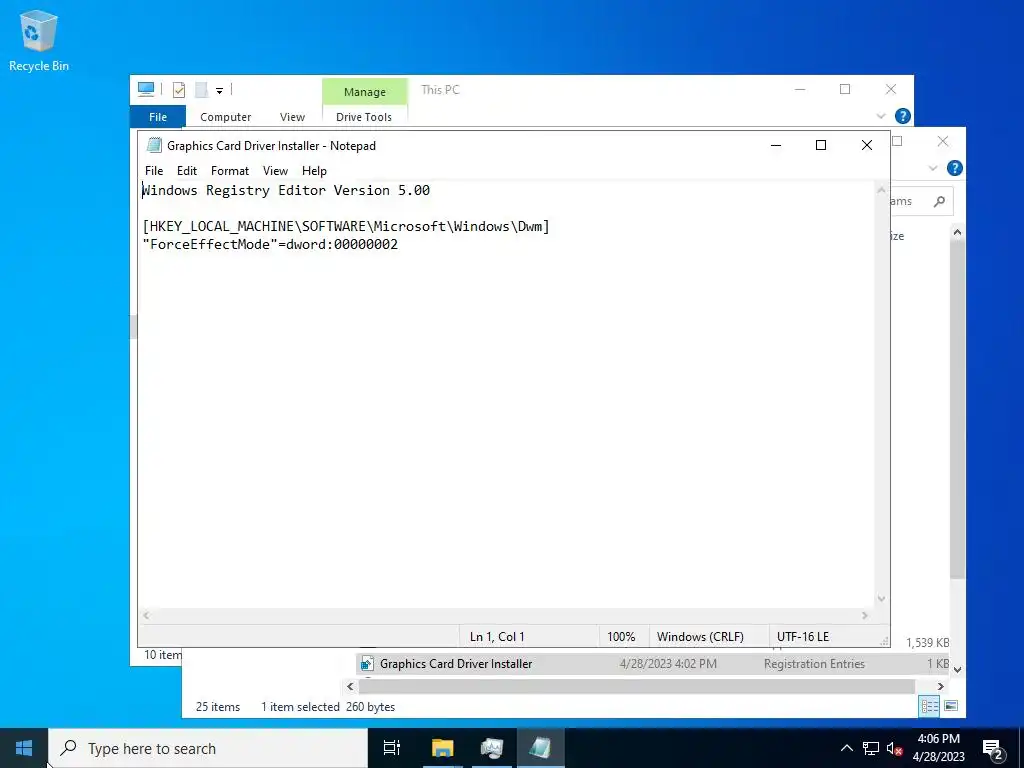Open the Server Manager taskbar icon
The image size is (1024, 768).
tap(491, 748)
